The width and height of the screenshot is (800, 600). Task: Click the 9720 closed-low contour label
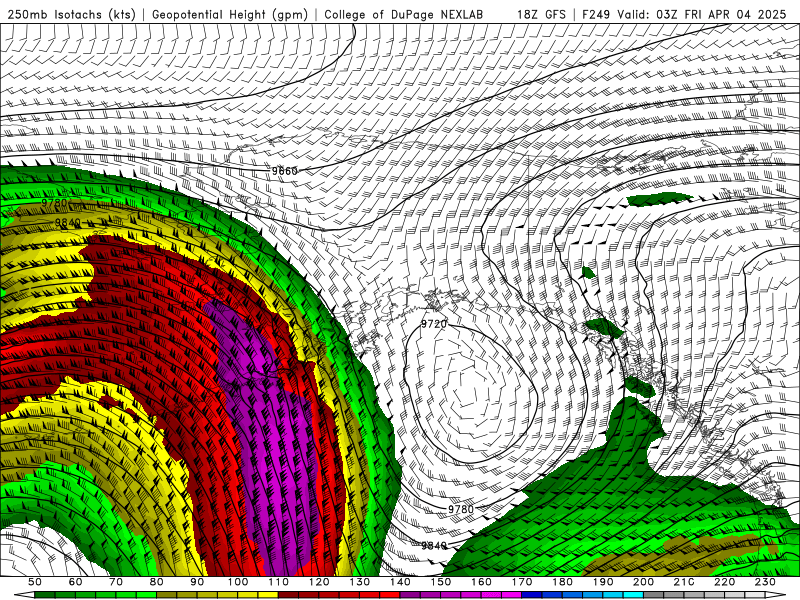coord(434,324)
